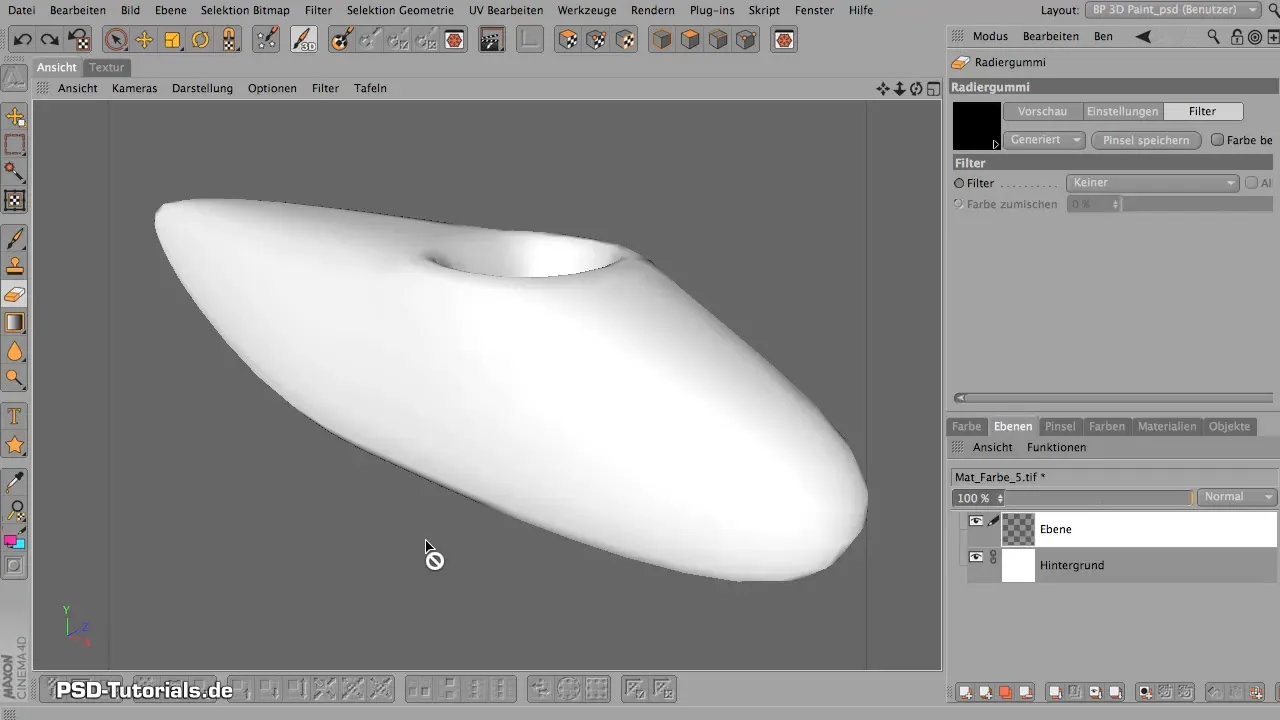Click the Pinsel speichern button

pyautogui.click(x=1146, y=140)
